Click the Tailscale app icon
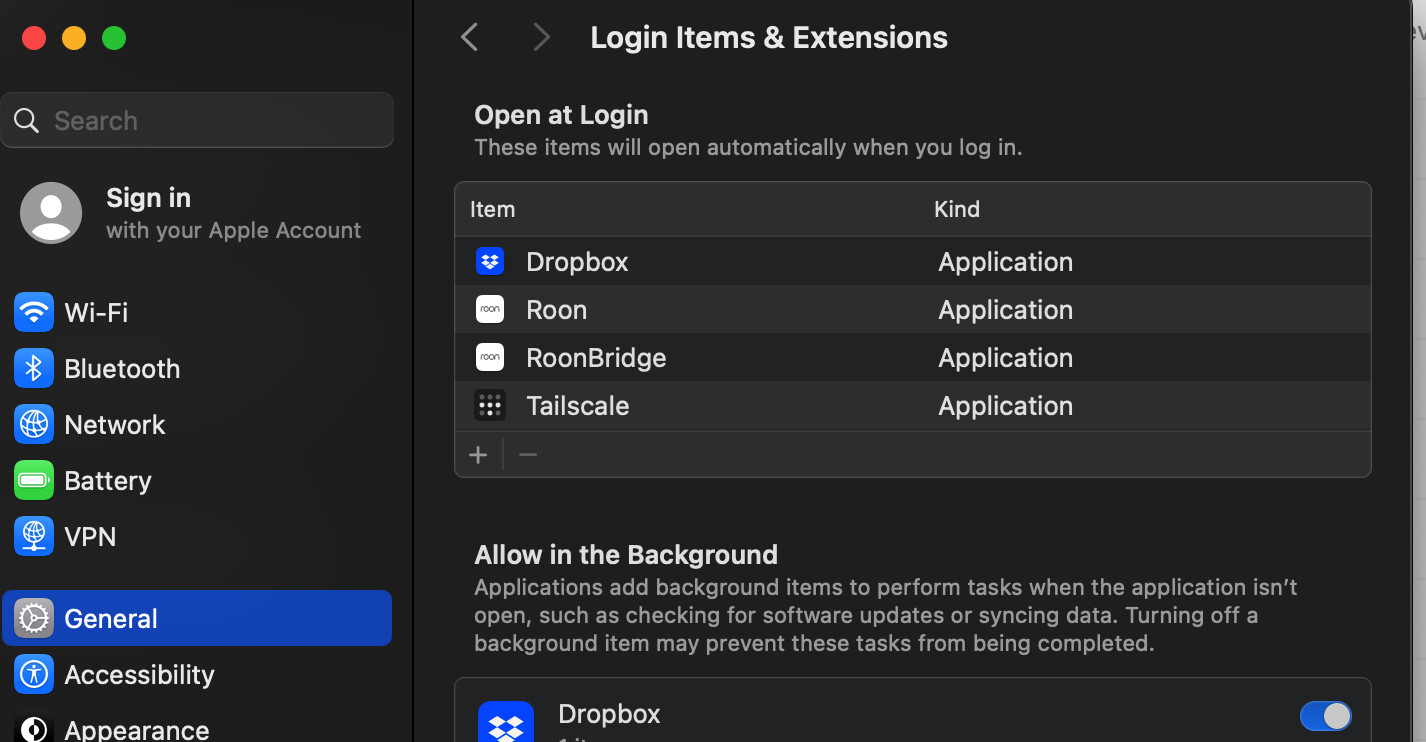This screenshot has height=742, width=1426. pyautogui.click(x=490, y=406)
